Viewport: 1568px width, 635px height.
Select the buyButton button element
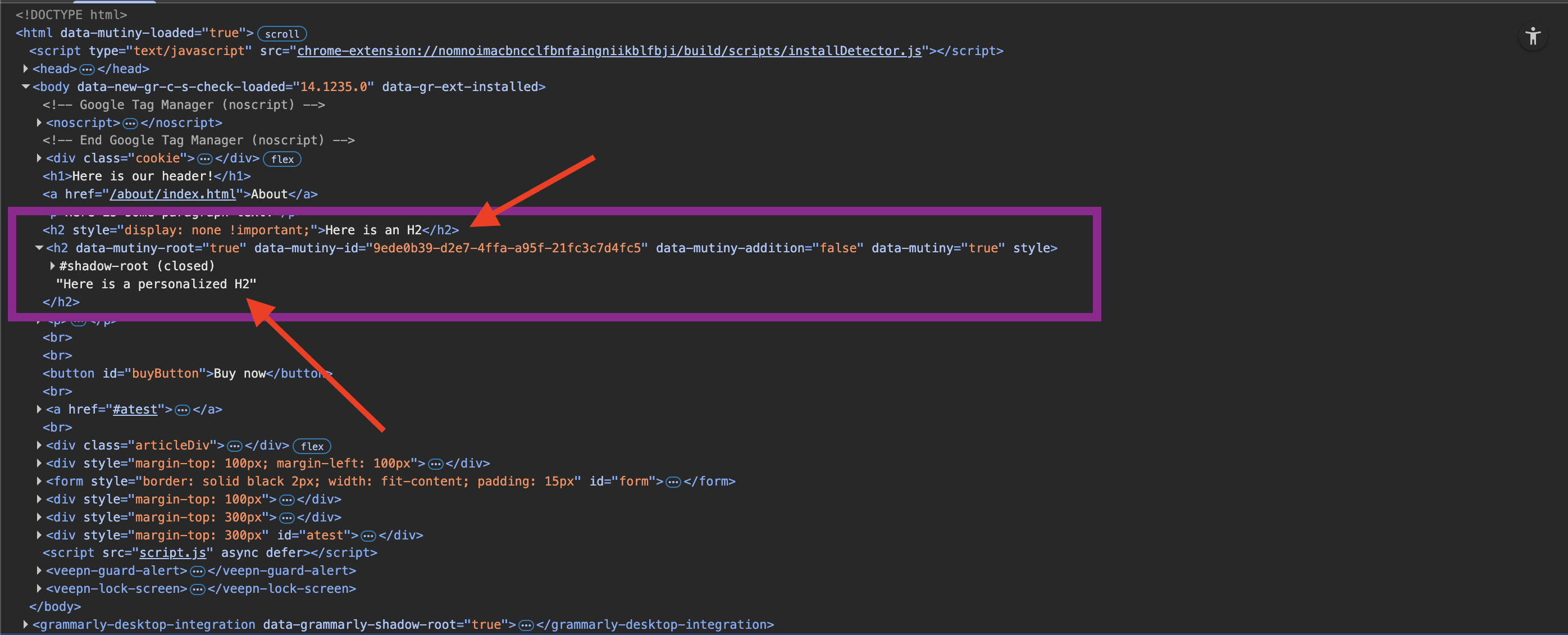188,373
